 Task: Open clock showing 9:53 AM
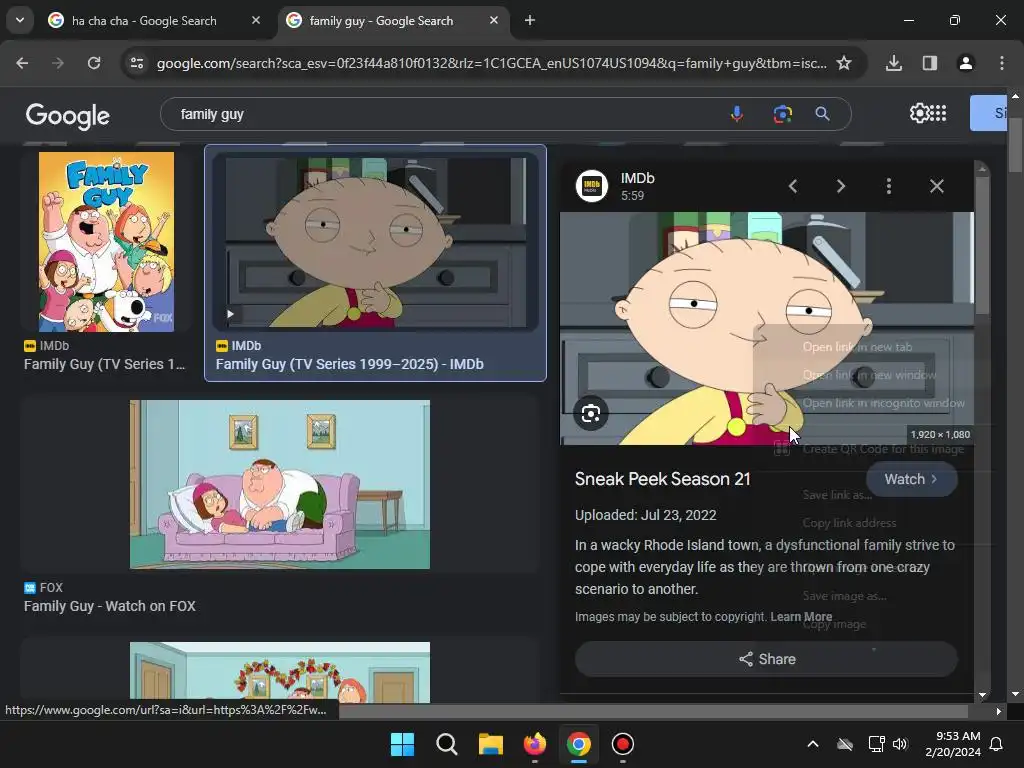953,744
